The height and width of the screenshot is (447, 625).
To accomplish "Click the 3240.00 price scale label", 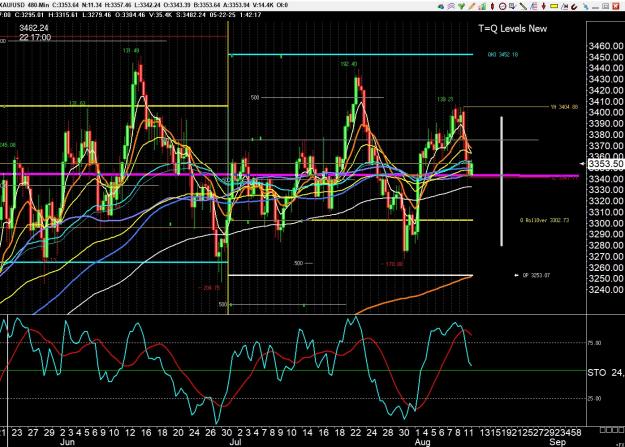I will (x=606, y=289).
